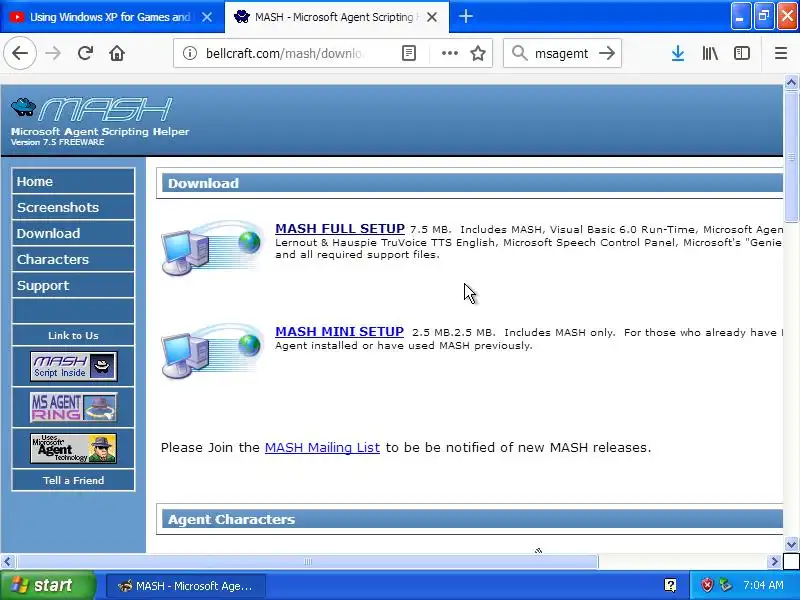Click the MS Agent Ring banner
This screenshot has height=600, width=800.
(73, 407)
